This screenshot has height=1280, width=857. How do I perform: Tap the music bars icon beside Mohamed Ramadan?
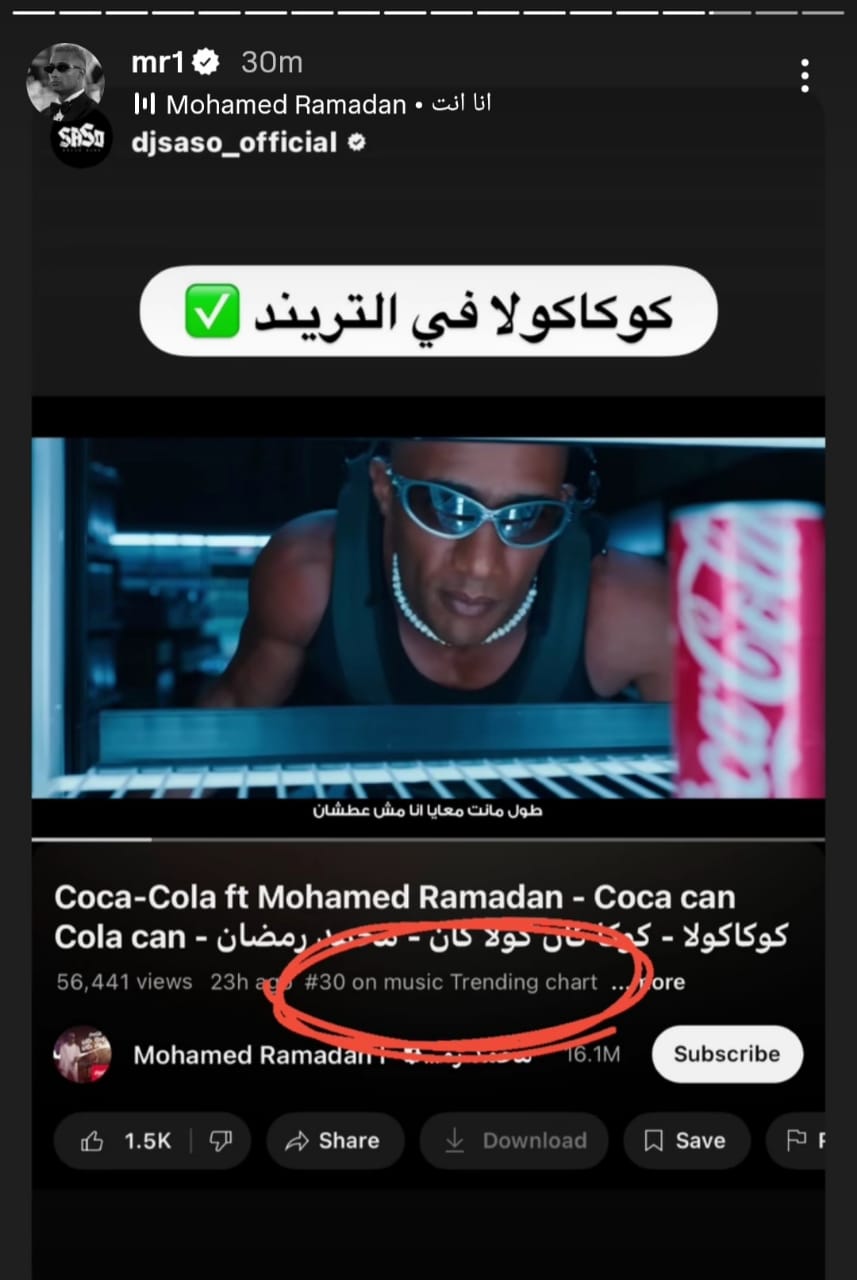coord(145,104)
